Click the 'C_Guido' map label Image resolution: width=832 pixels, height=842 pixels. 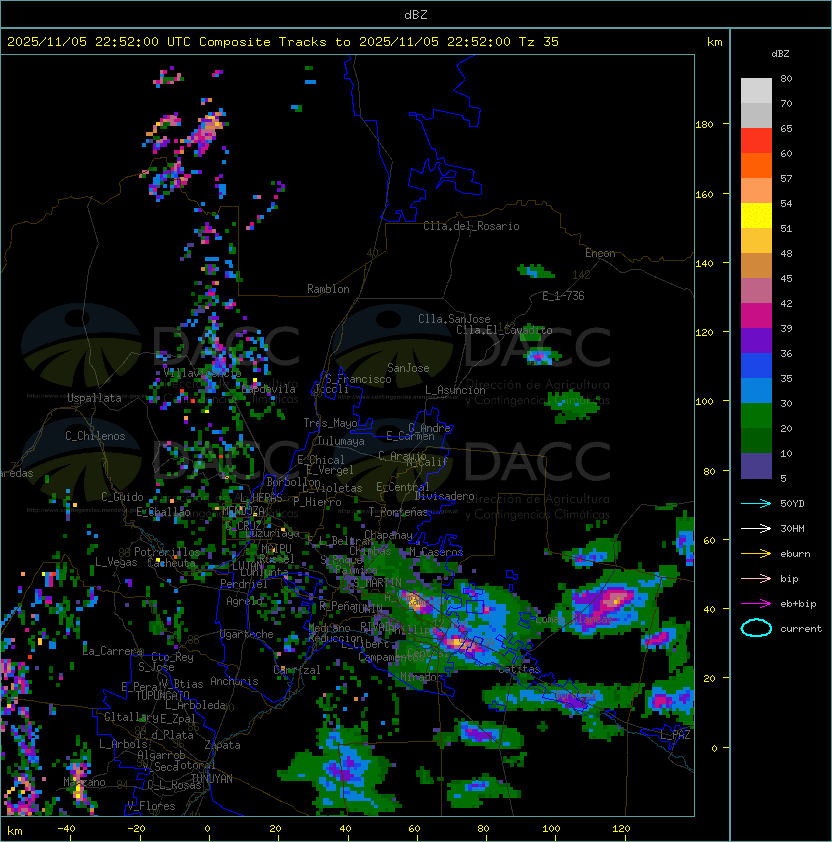pos(122,497)
